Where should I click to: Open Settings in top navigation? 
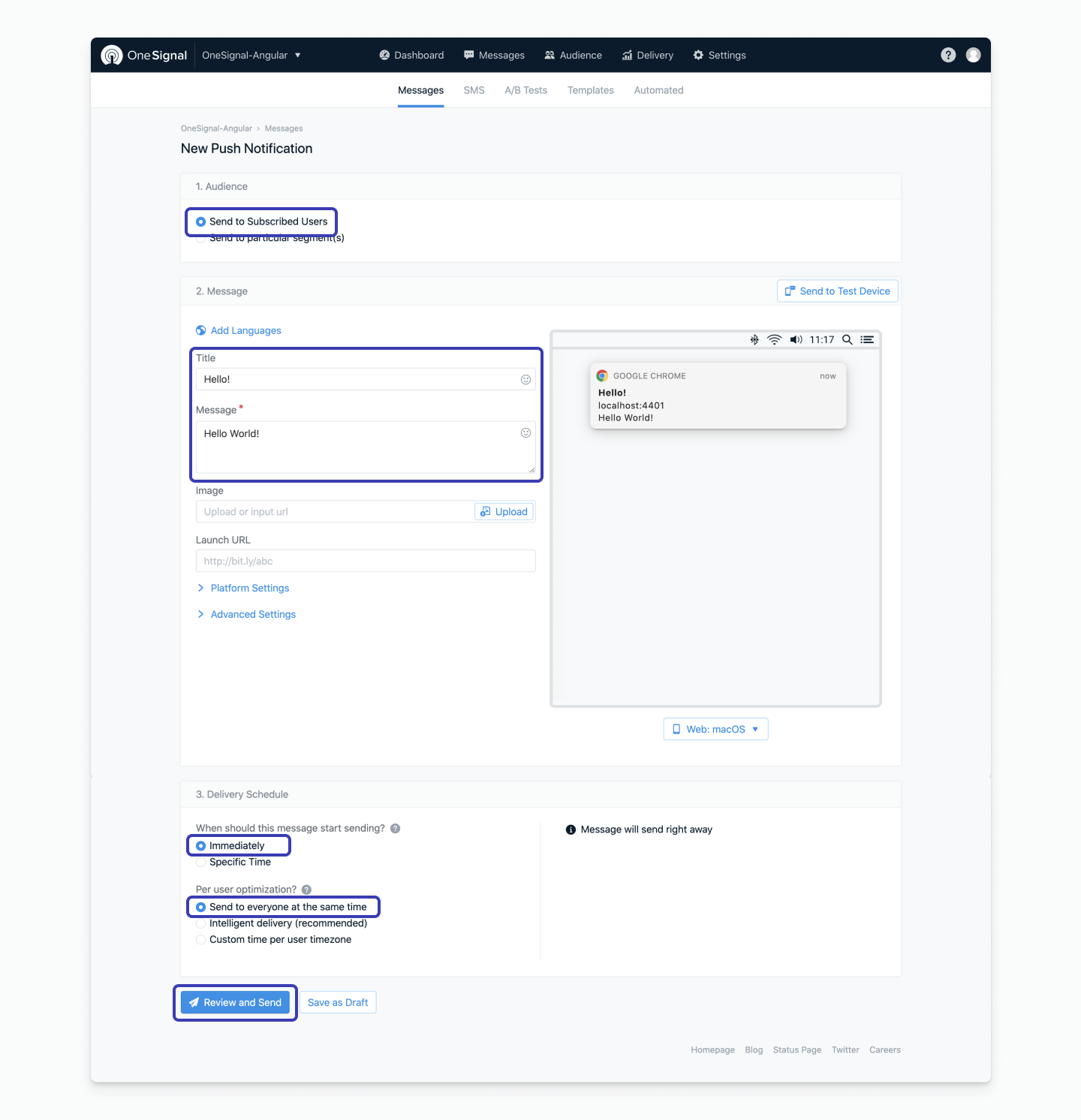(x=719, y=55)
